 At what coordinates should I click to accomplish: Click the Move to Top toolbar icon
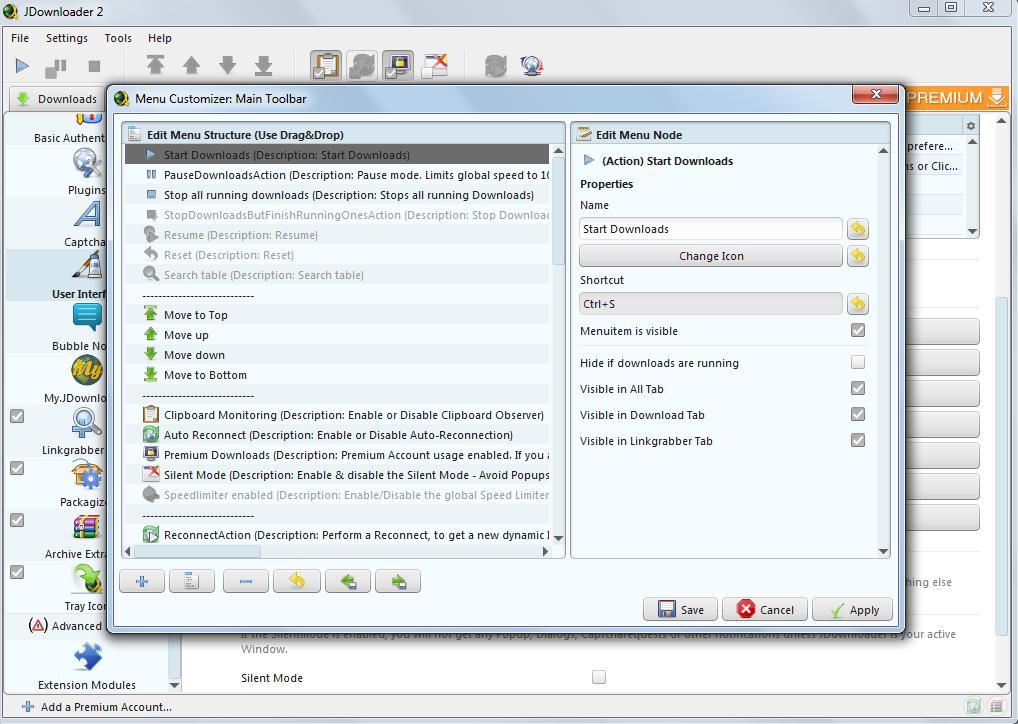coord(155,65)
